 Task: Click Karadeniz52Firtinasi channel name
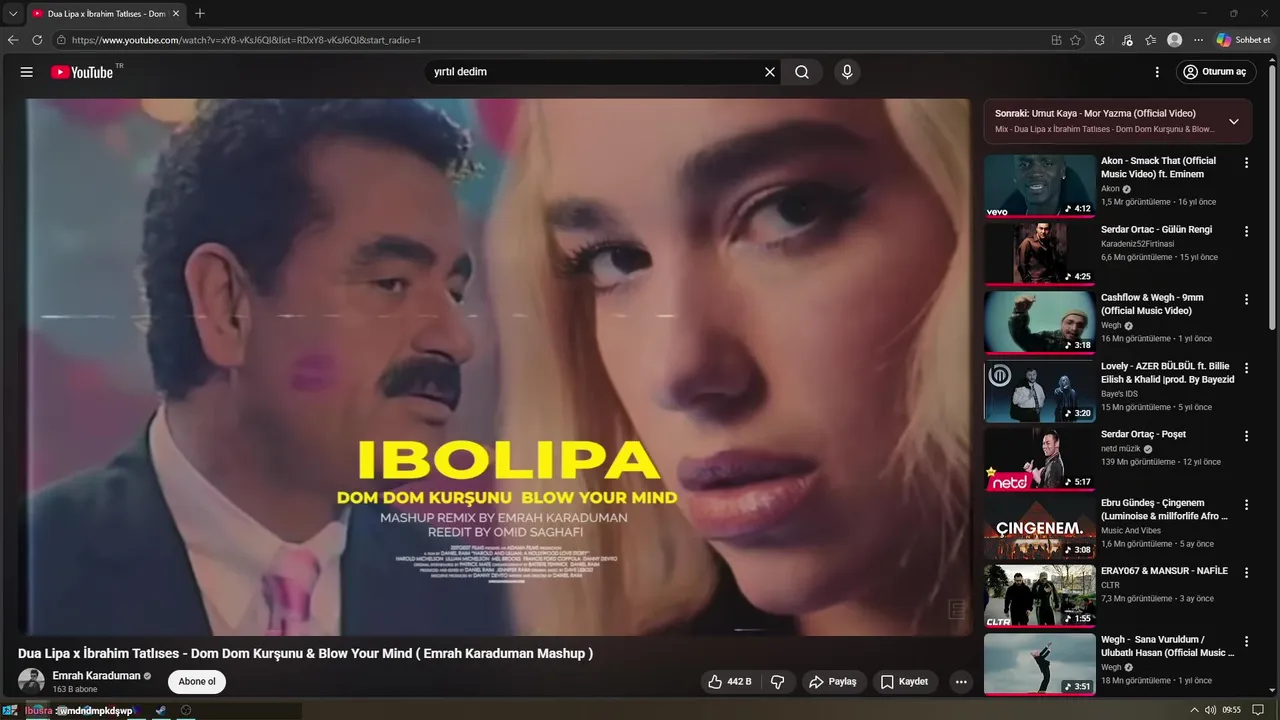tap(1137, 243)
